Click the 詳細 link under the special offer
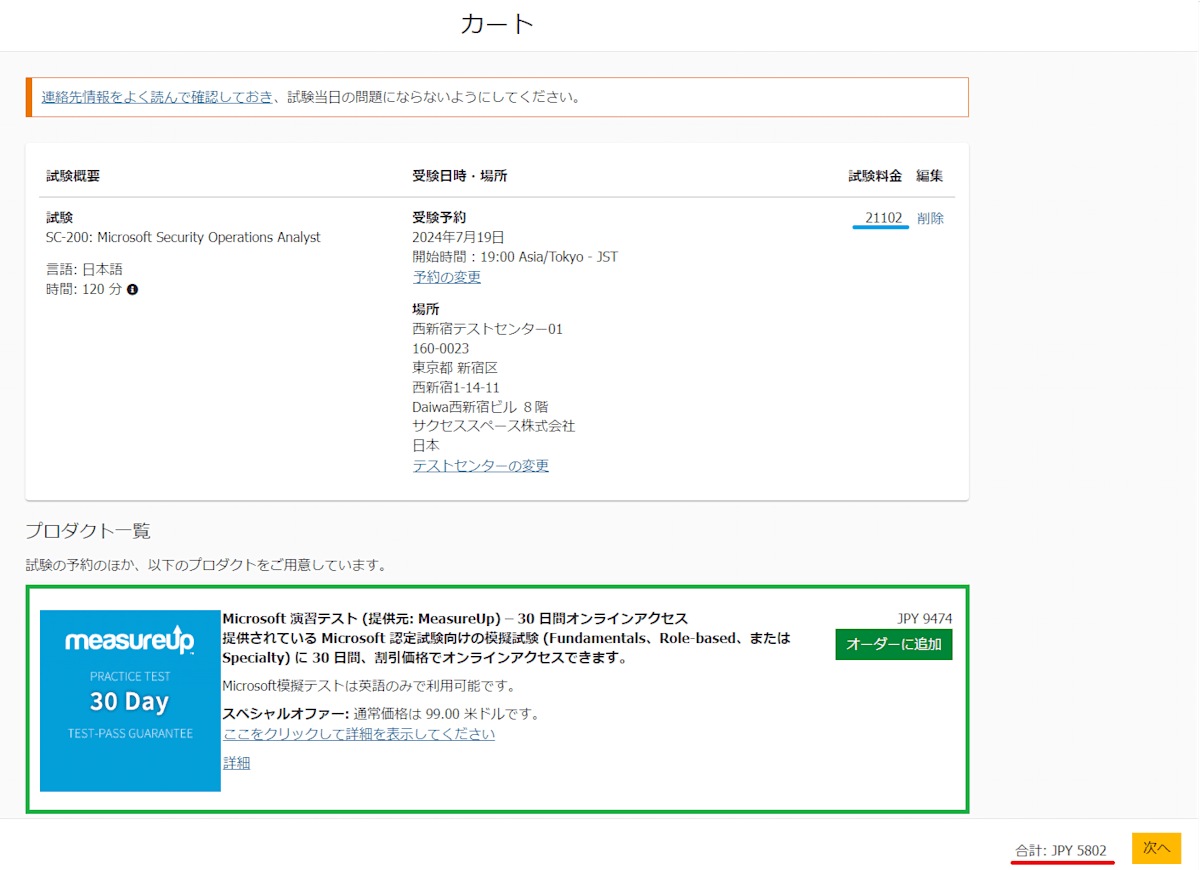Screen dimensions: 1200x870 [x=236, y=763]
